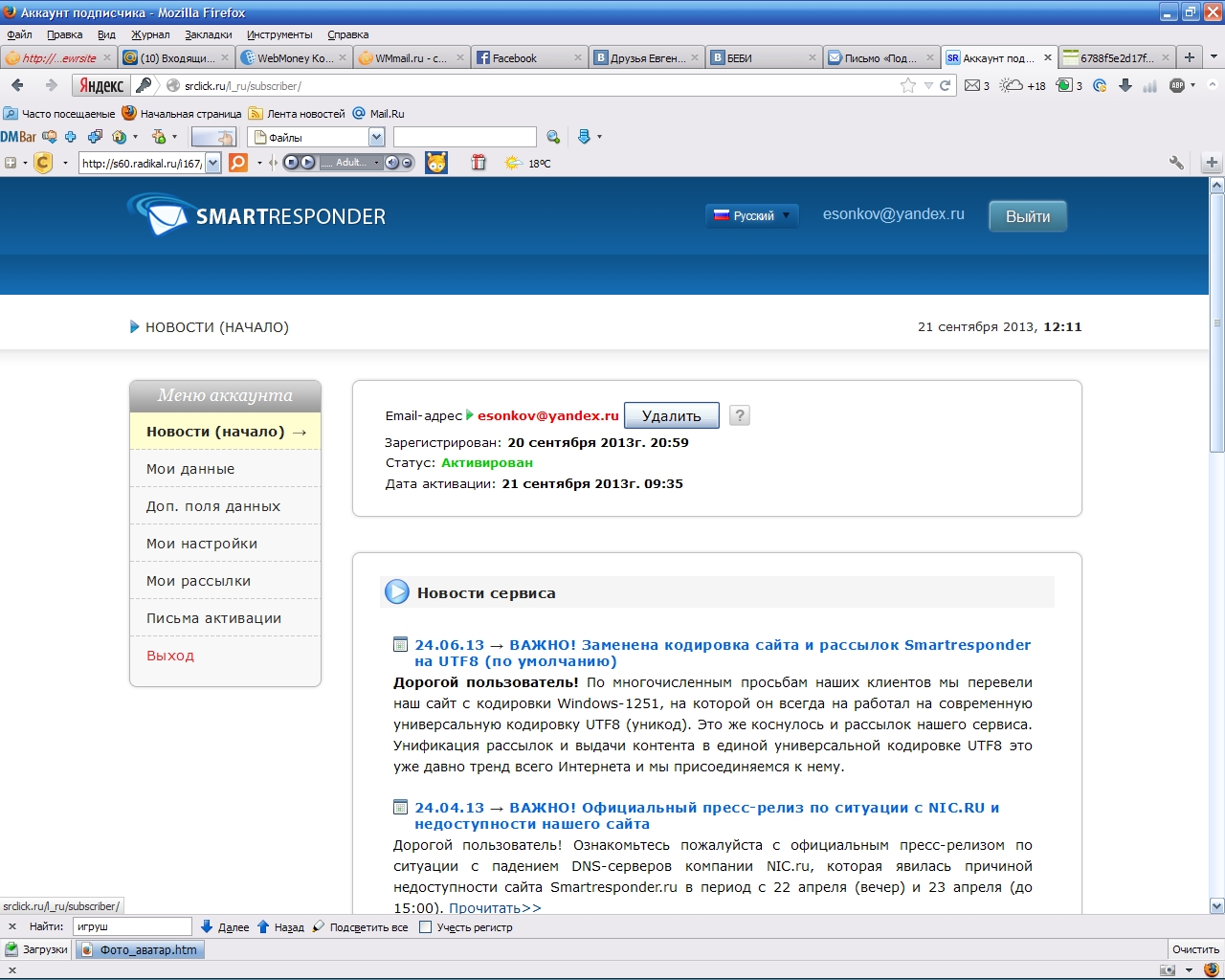This screenshot has height=980, width=1225.
Task: Toggle the Учесть регистр checkbox
Action: click(426, 926)
